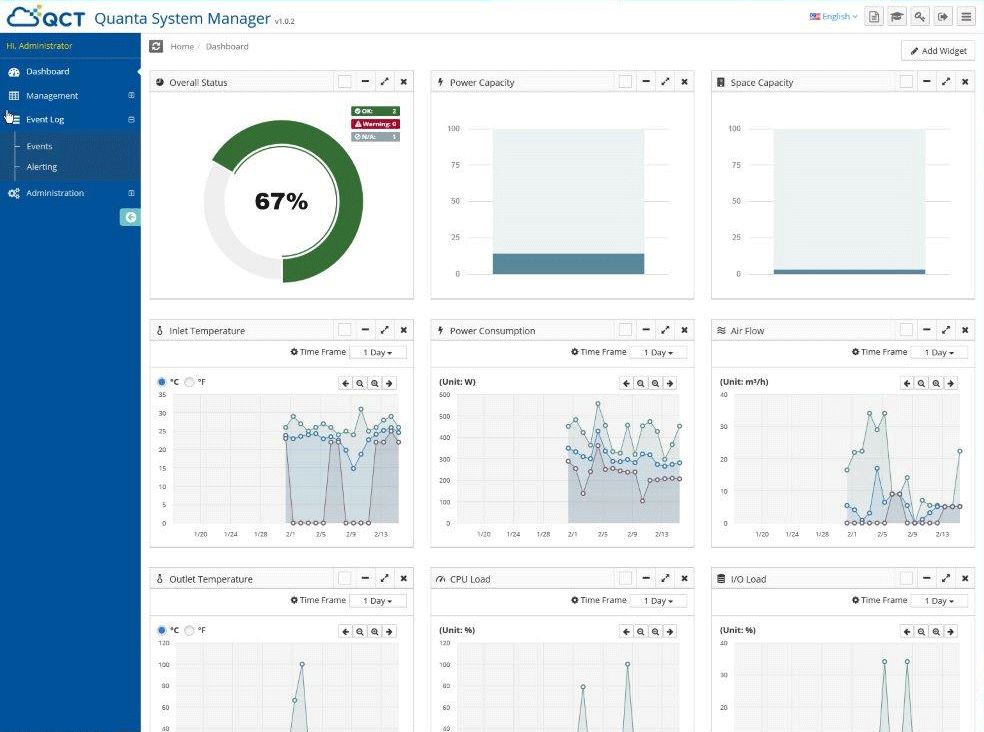
Task: Select the °C radio in Inlet Temperature
Action: (161, 382)
